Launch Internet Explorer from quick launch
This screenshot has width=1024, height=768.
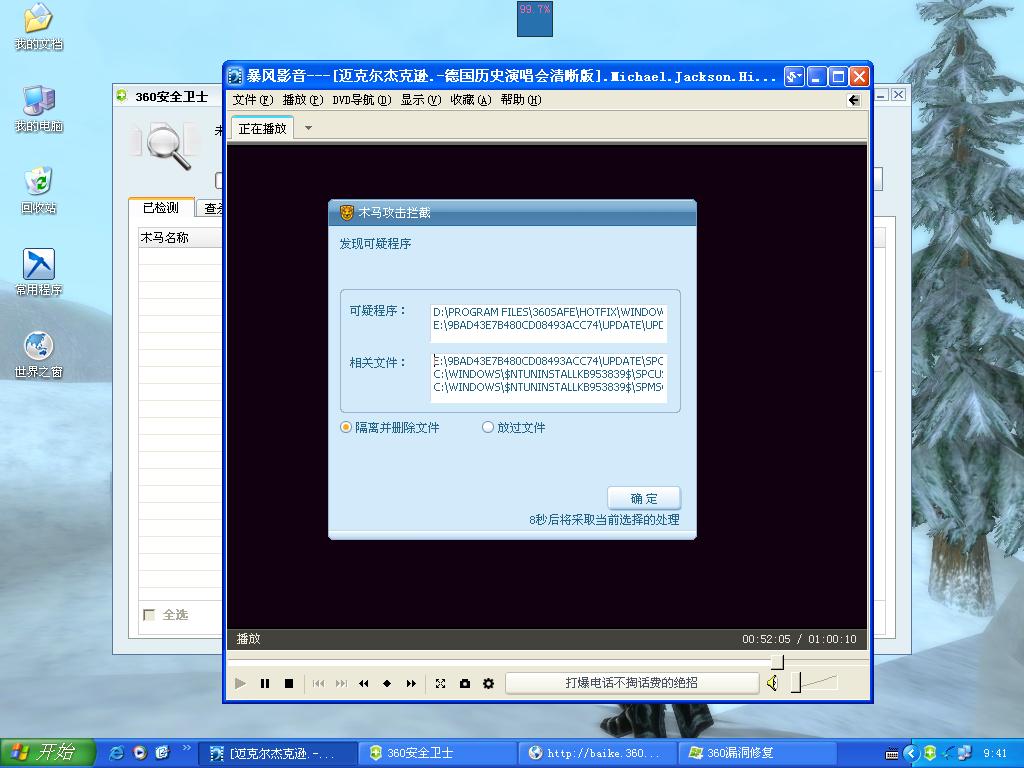(117, 753)
